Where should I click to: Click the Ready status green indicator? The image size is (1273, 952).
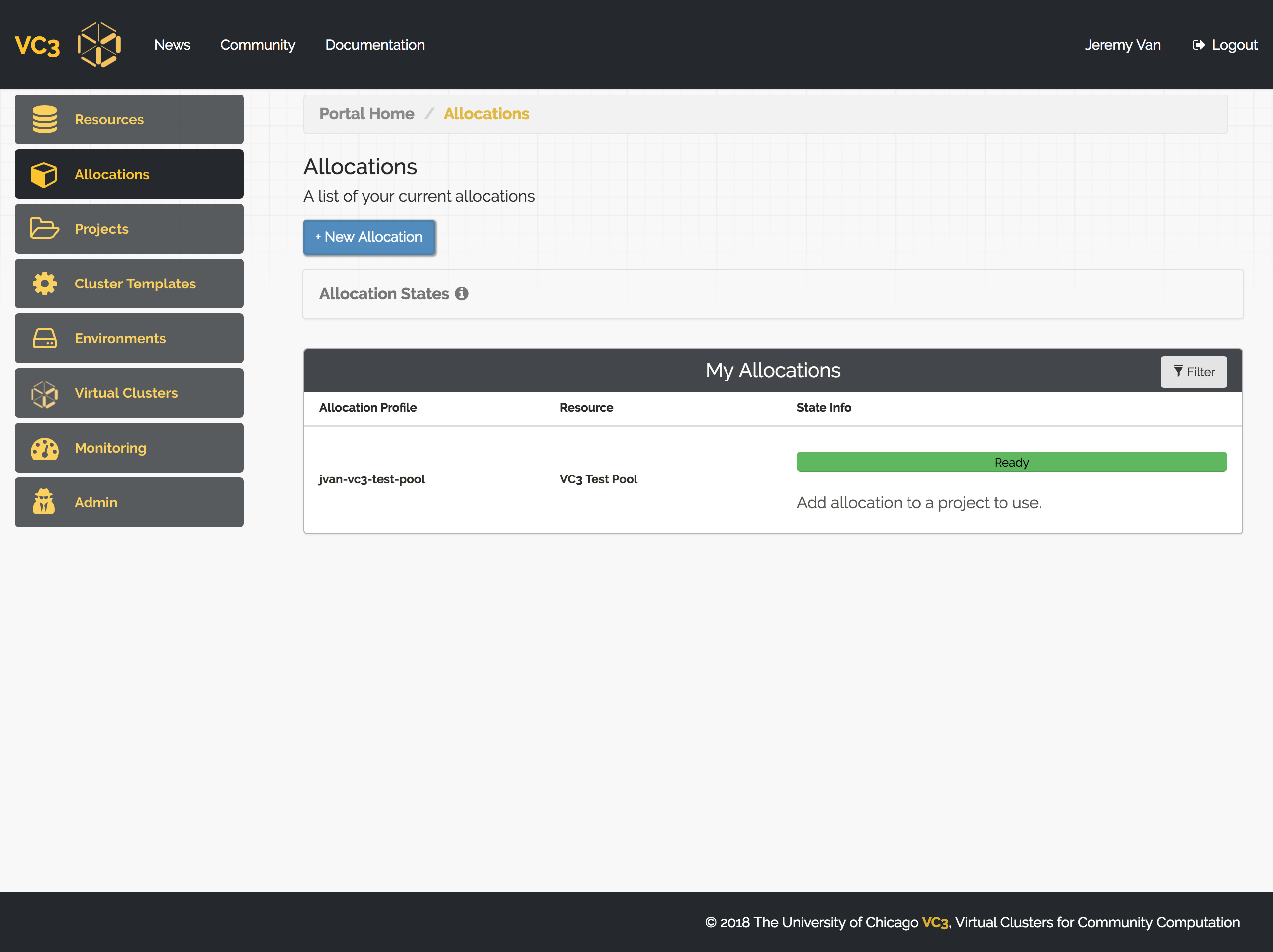(1011, 461)
